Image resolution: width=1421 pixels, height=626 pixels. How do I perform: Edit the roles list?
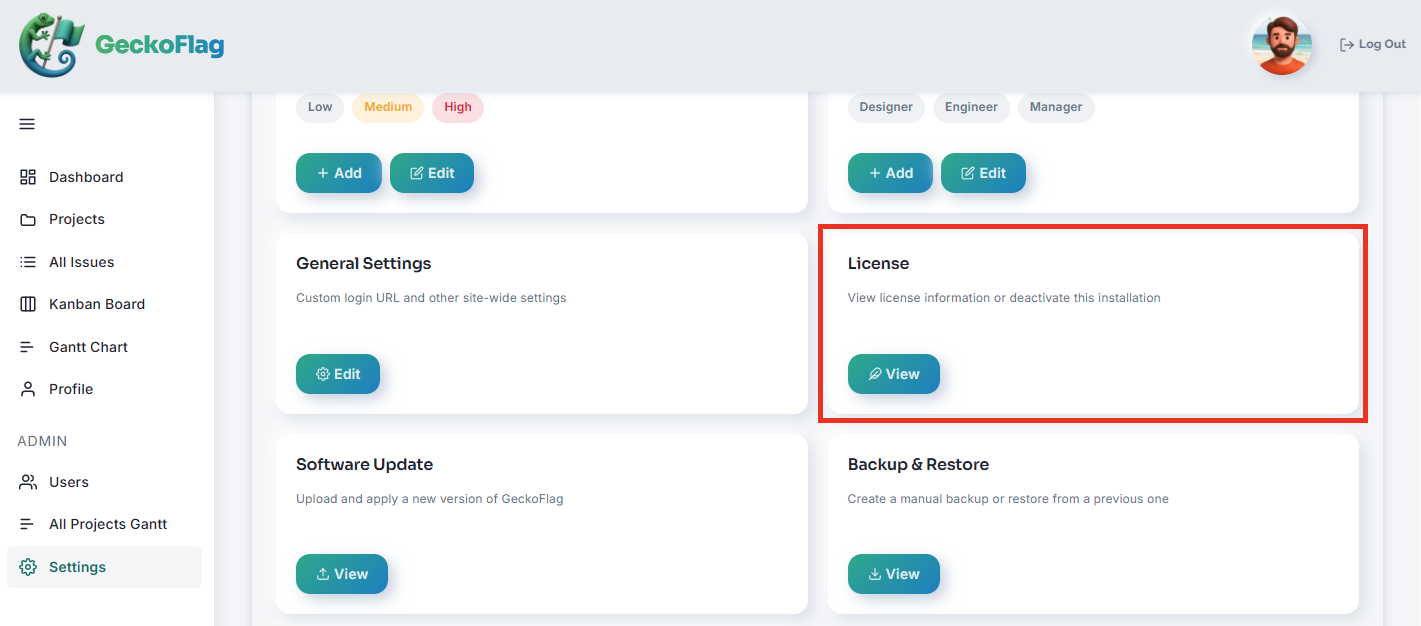(983, 173)
